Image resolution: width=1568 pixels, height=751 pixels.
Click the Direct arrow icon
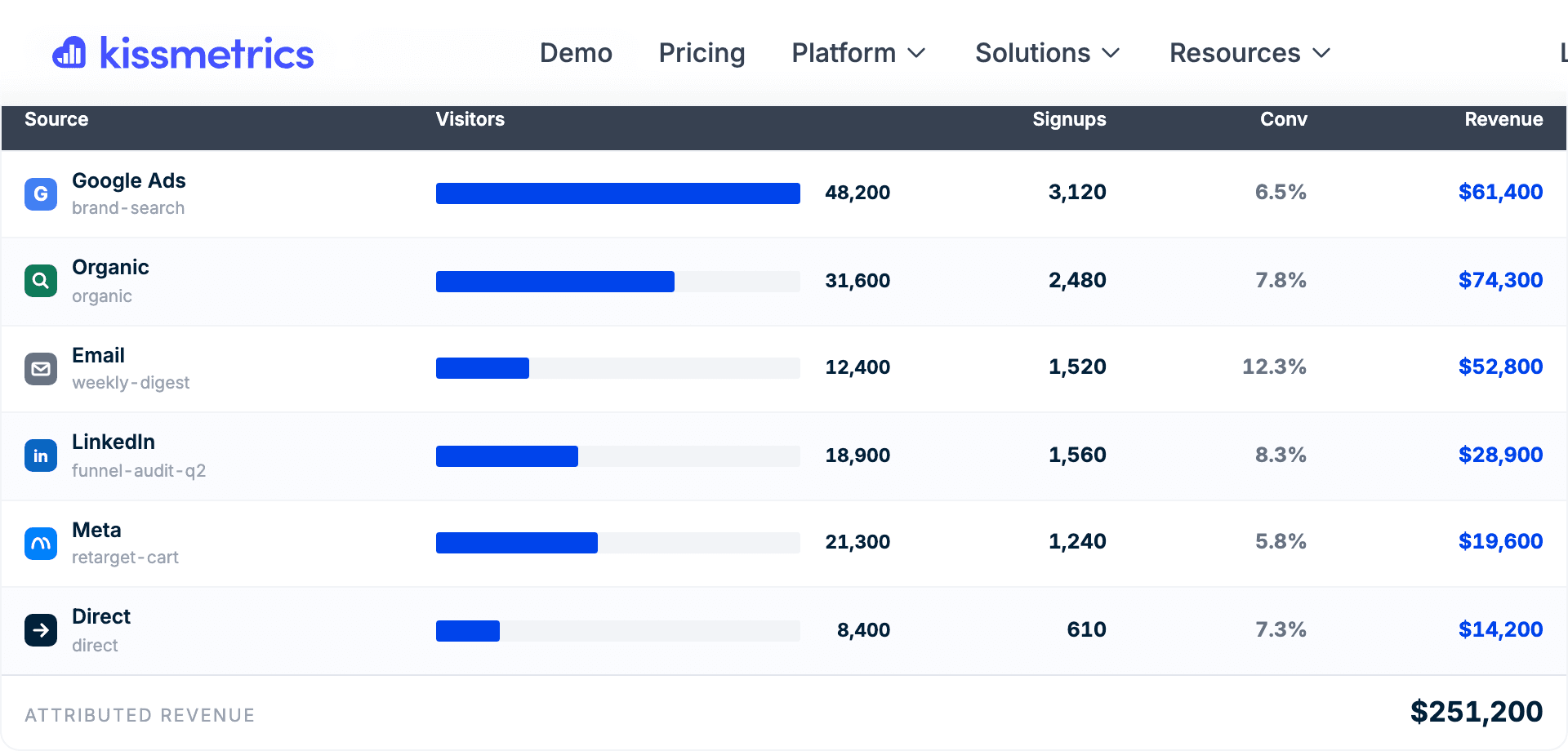pyautogui.click(x=41, y=630)
